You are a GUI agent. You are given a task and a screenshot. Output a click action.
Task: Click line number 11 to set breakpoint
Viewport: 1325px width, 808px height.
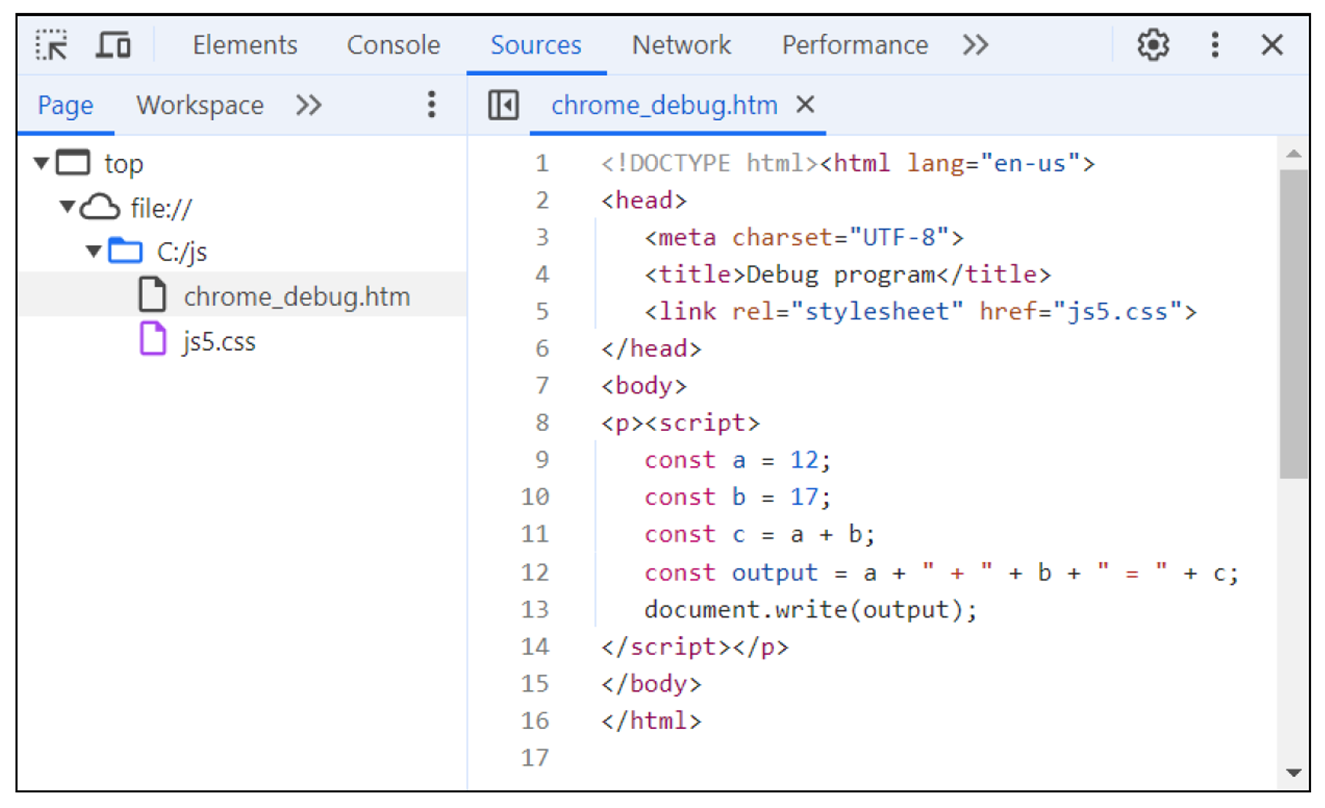[x=536, y=534]
